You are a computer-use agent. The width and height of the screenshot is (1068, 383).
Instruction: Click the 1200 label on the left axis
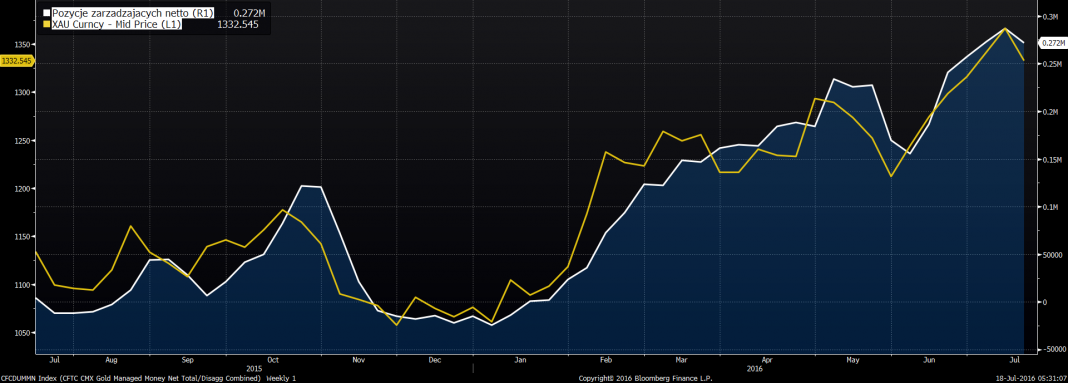22,189
